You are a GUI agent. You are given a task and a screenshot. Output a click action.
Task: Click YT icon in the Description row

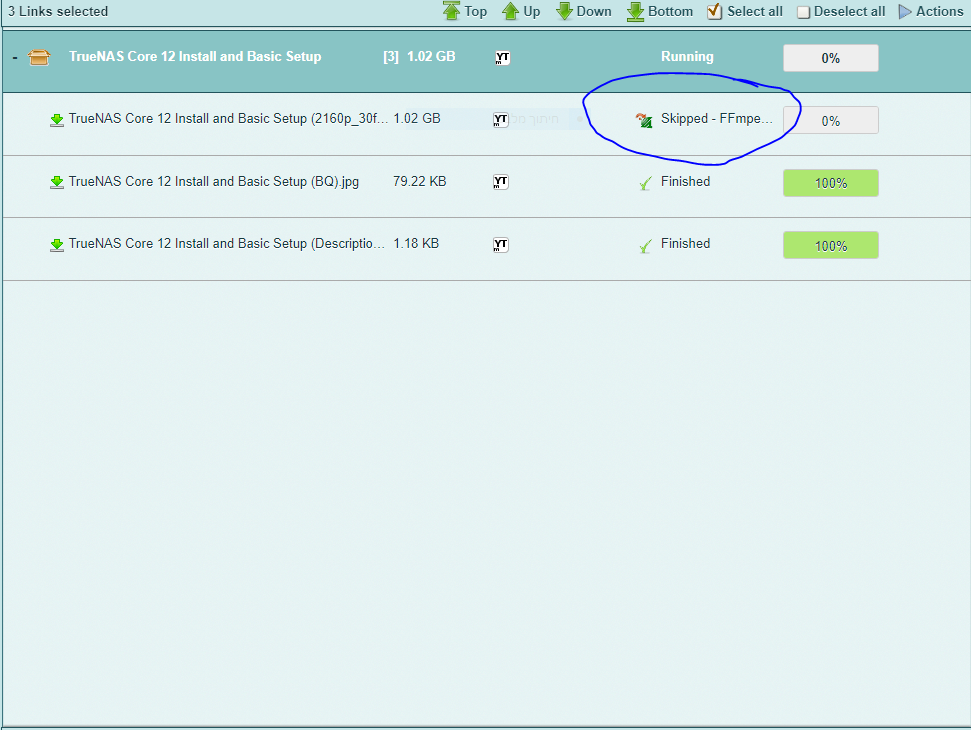pos(500,245)
